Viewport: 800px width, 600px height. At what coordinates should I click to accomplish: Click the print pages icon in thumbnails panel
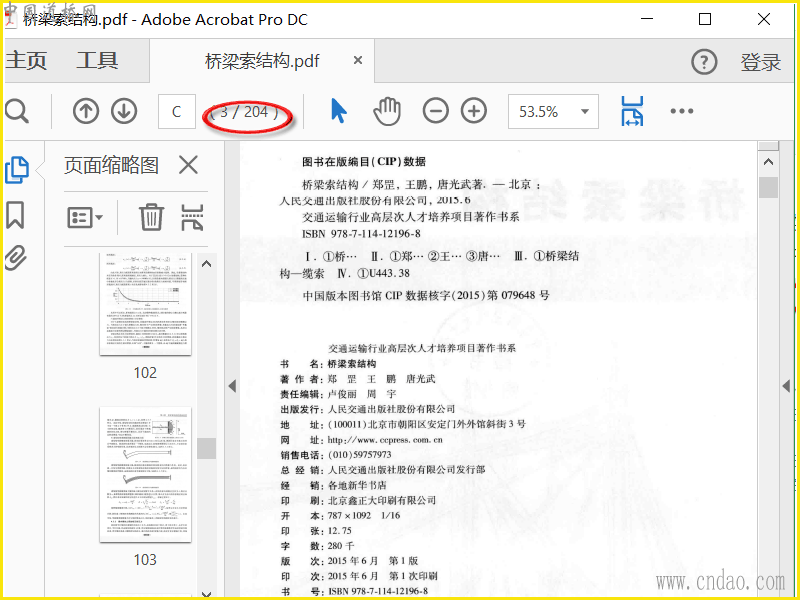[x=192, y=217]
